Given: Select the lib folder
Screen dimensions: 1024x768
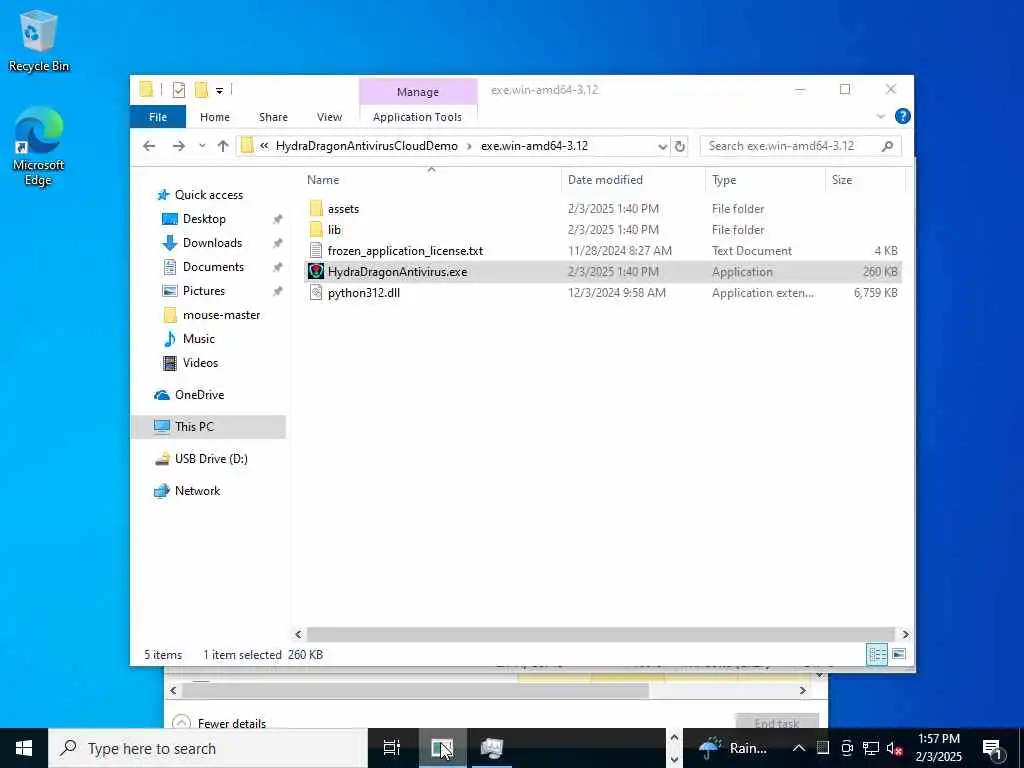Looking at the screenshot, I should (x=334, y=230).
